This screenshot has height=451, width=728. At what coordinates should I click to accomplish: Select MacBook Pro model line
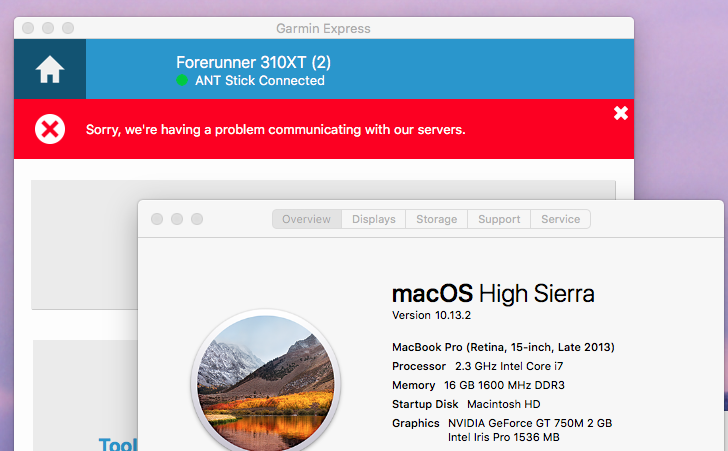click(503, 347)
